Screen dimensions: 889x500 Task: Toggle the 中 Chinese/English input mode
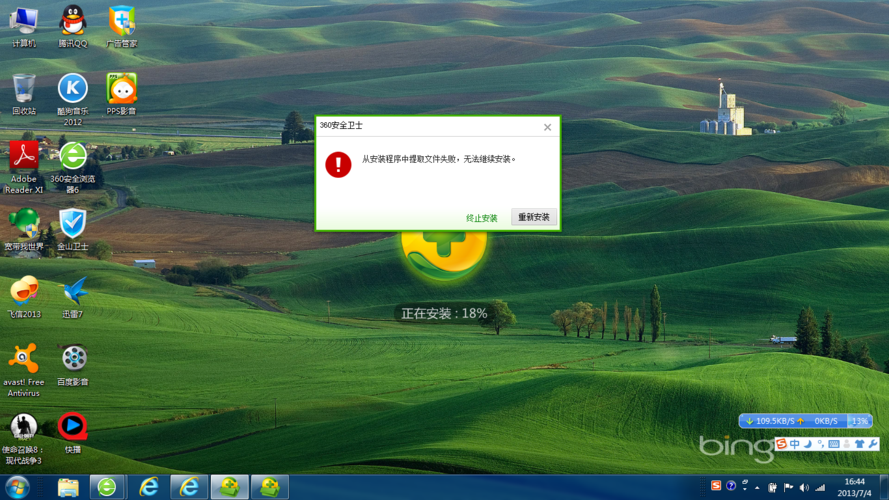point(795,444)
